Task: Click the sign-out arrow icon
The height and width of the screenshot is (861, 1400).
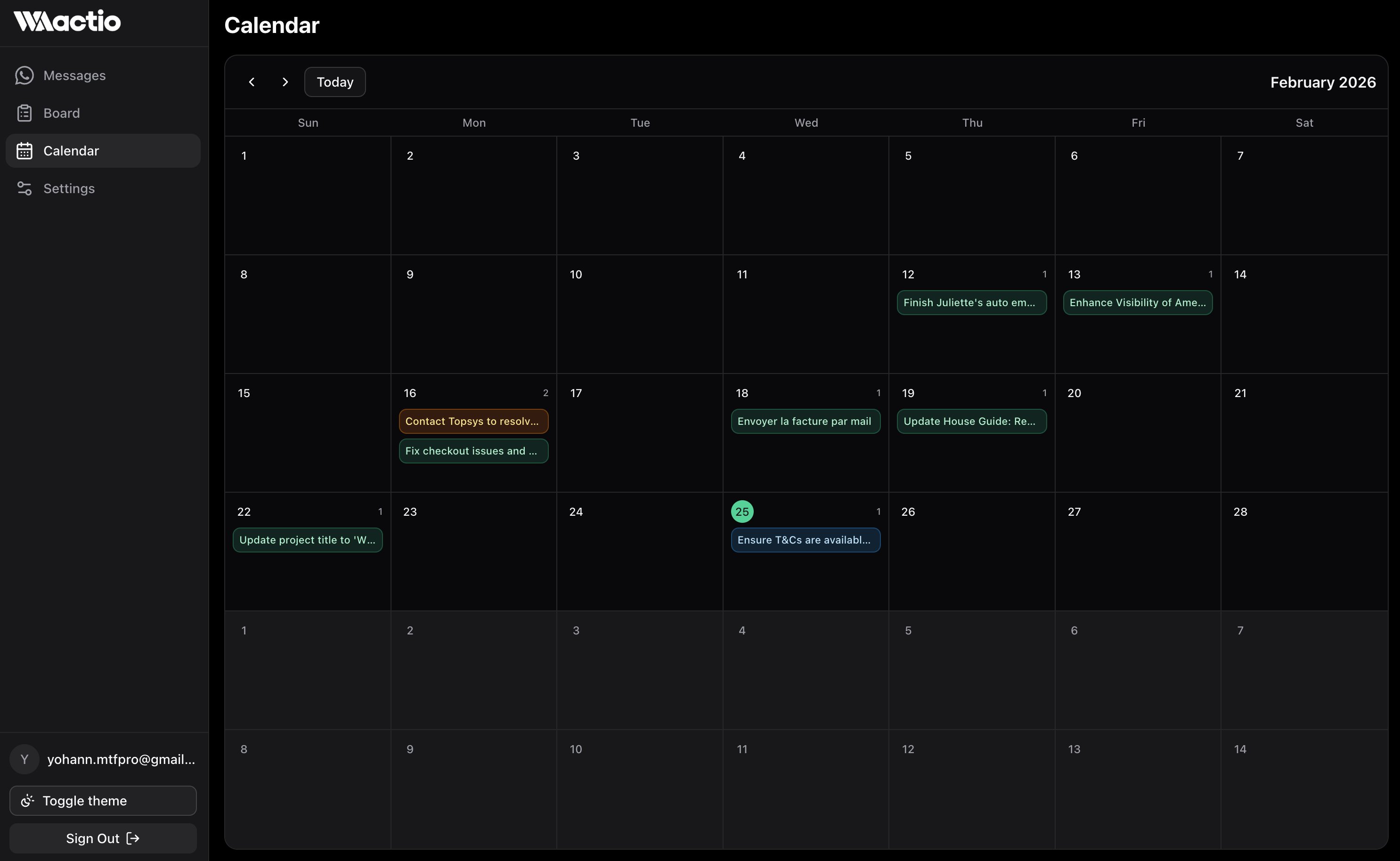Action: coord(134,837)
